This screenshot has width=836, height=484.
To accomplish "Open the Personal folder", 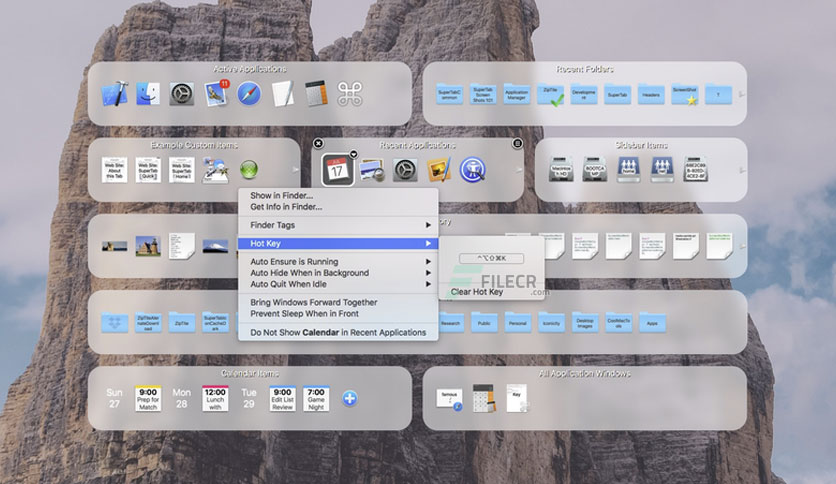I will coord(518,322).
